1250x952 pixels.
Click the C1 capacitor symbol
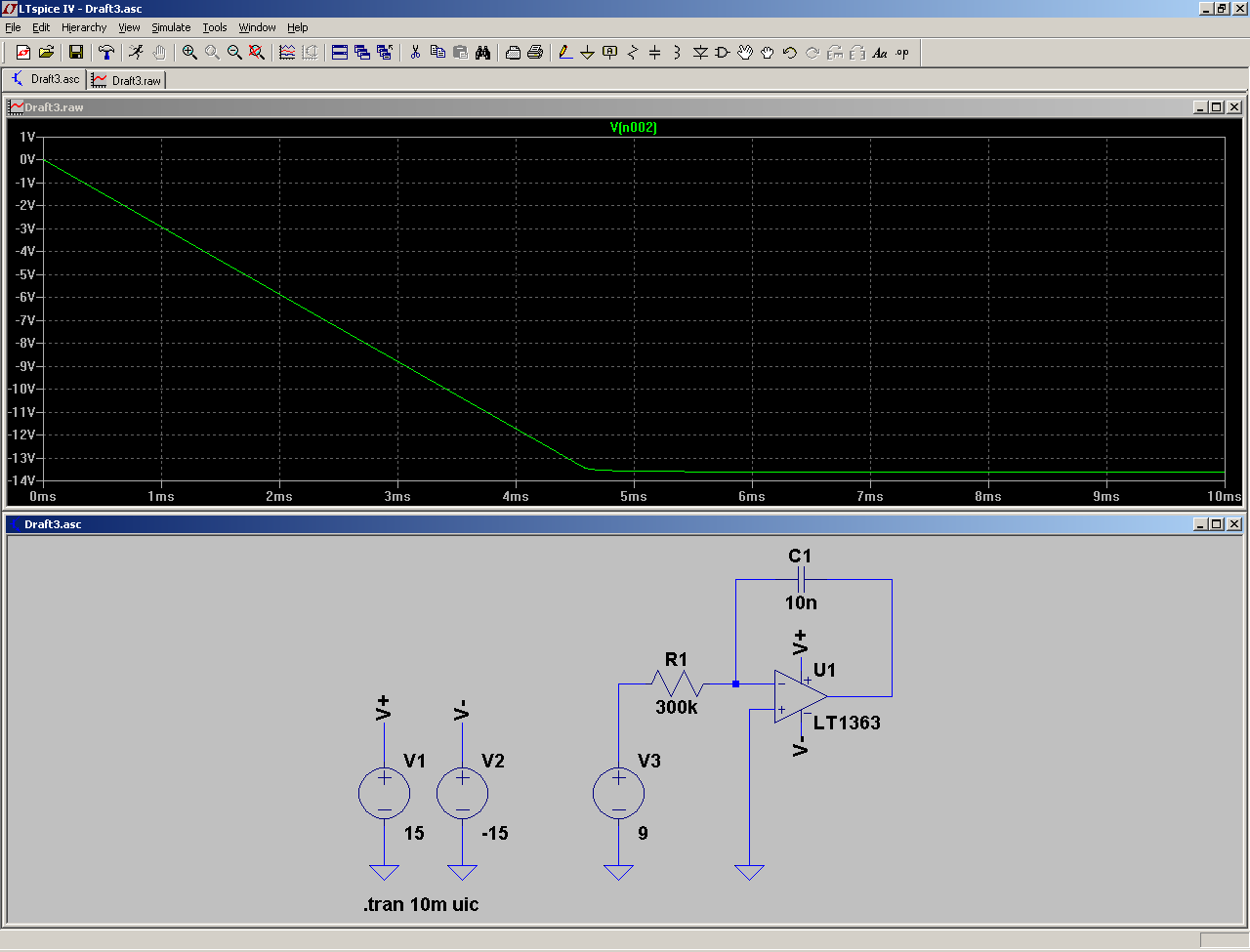click(801, 580)
